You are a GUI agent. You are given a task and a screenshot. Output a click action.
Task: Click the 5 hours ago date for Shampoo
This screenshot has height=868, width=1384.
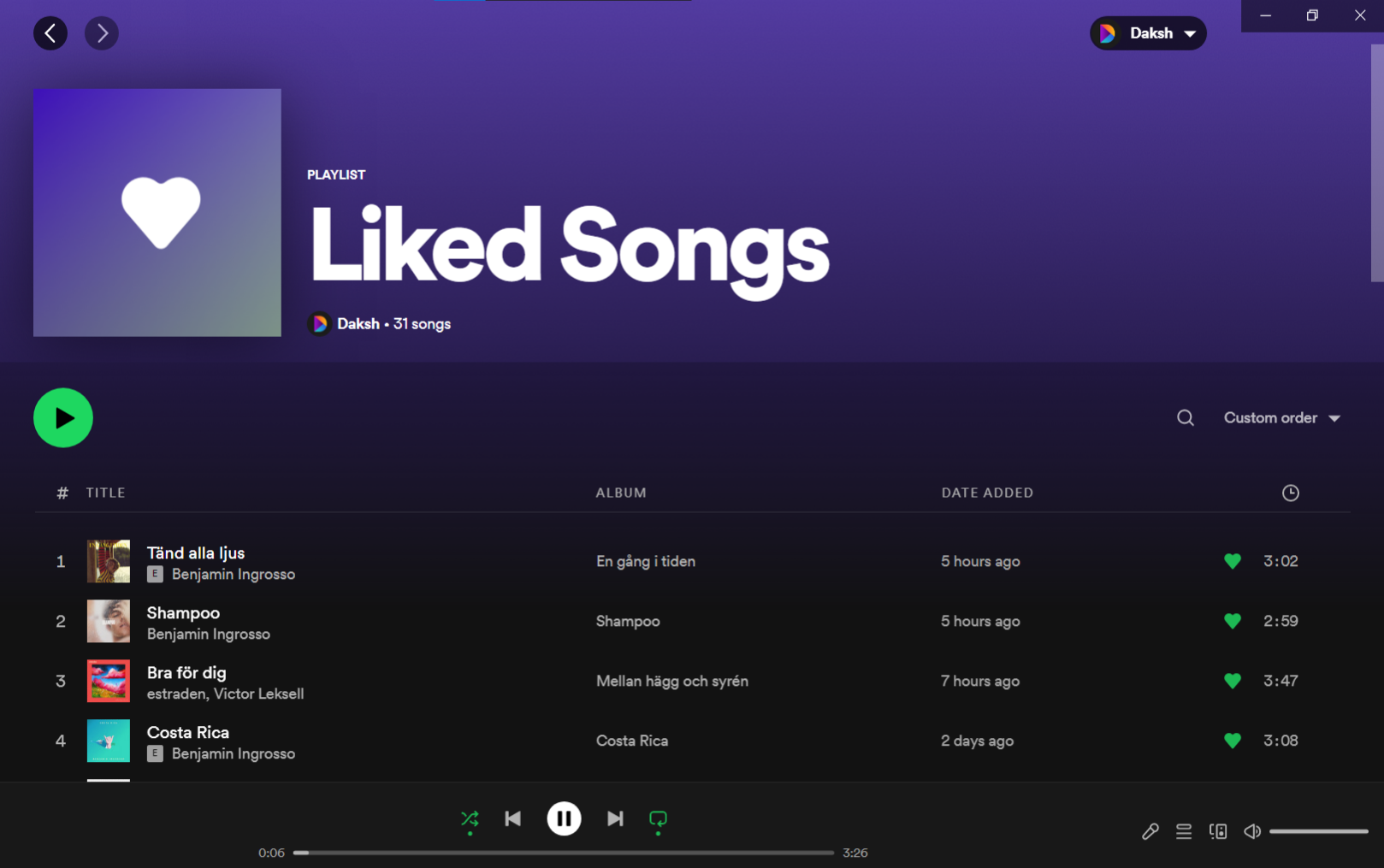(980, 621)
